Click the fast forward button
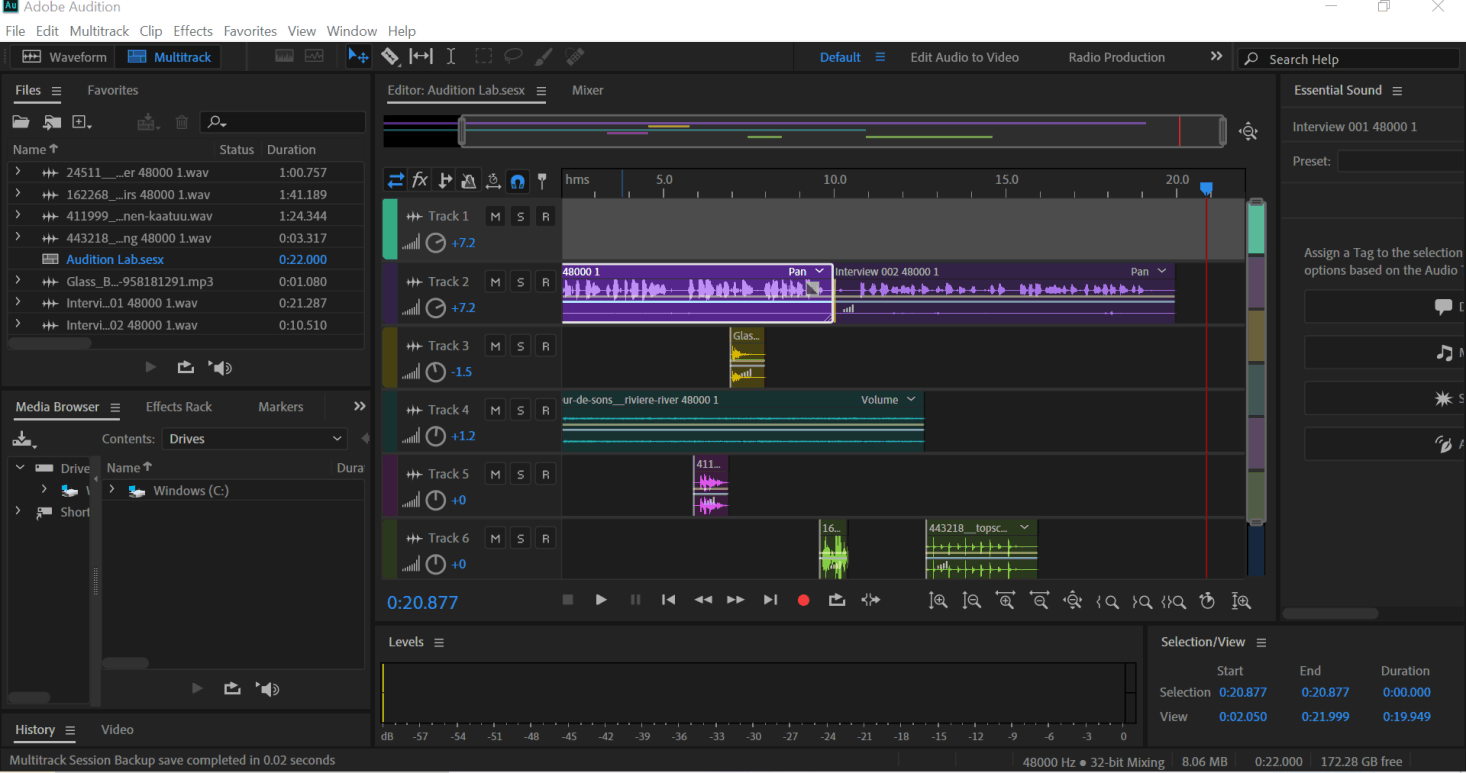Image resolution: width=1466 pixels, height=773 pixels. [x=735, y=600]
